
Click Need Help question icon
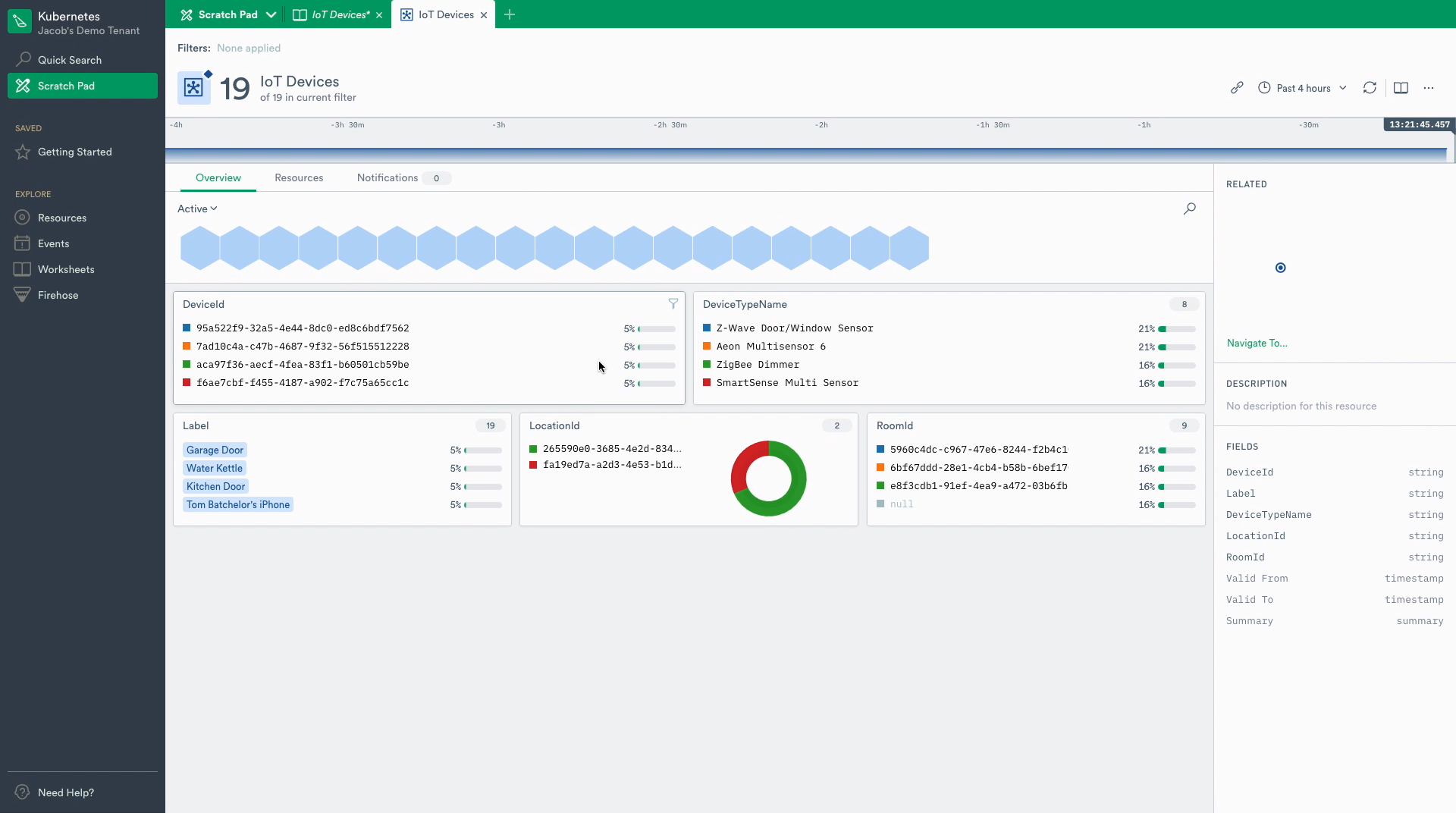(23, 792)
